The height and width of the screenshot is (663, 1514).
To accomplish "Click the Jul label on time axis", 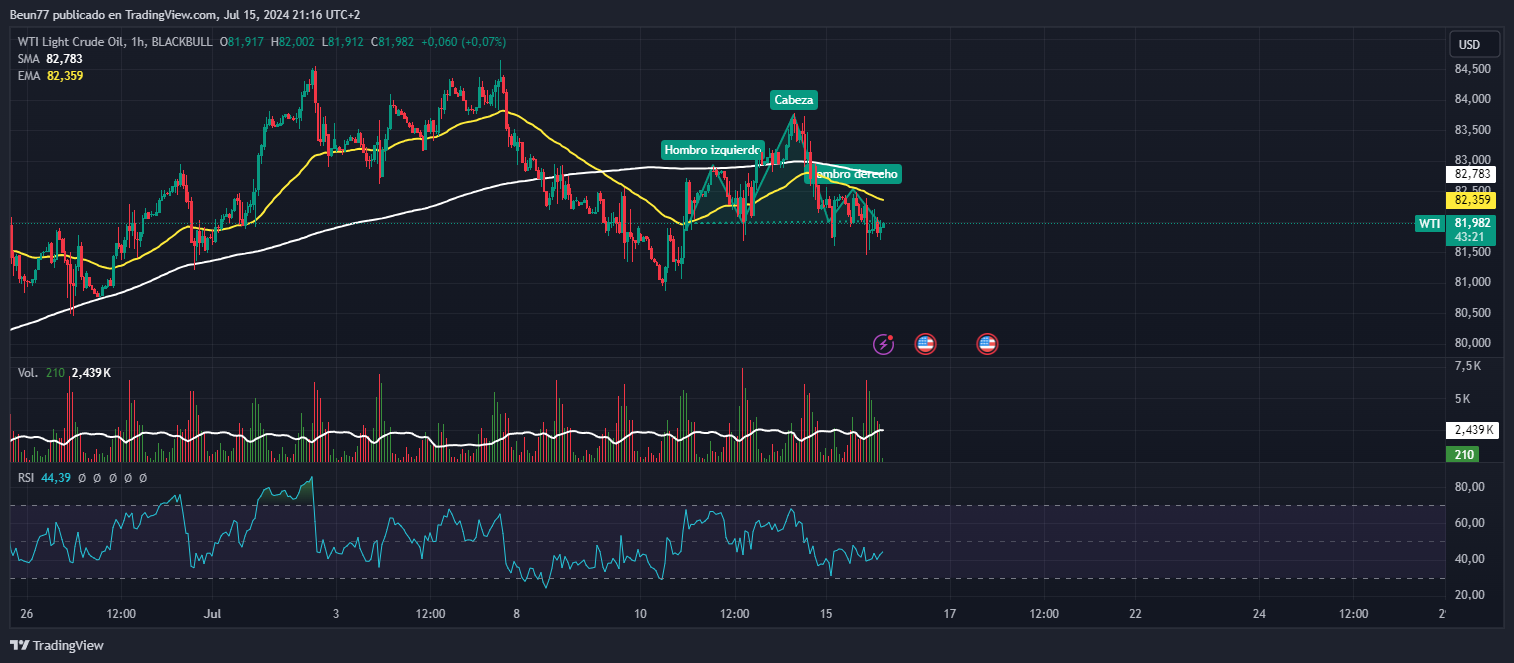I will 211,612.
